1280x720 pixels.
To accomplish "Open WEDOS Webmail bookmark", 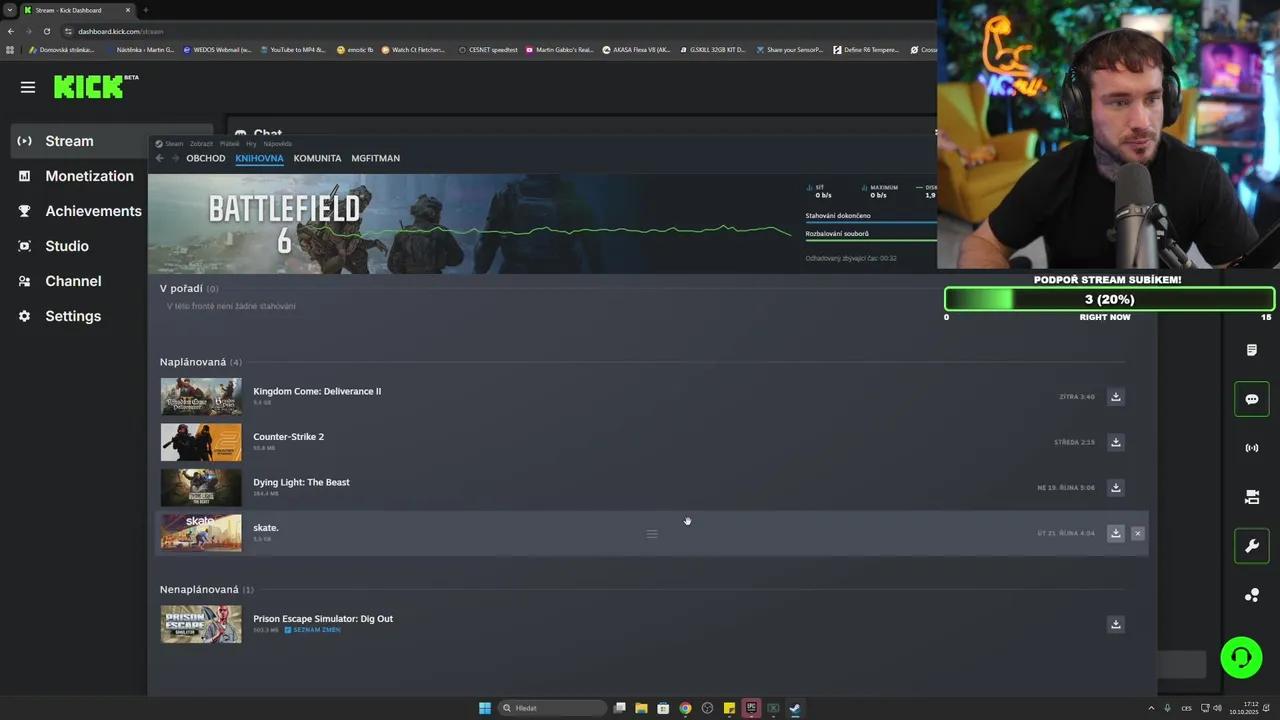I will (218, 49).
